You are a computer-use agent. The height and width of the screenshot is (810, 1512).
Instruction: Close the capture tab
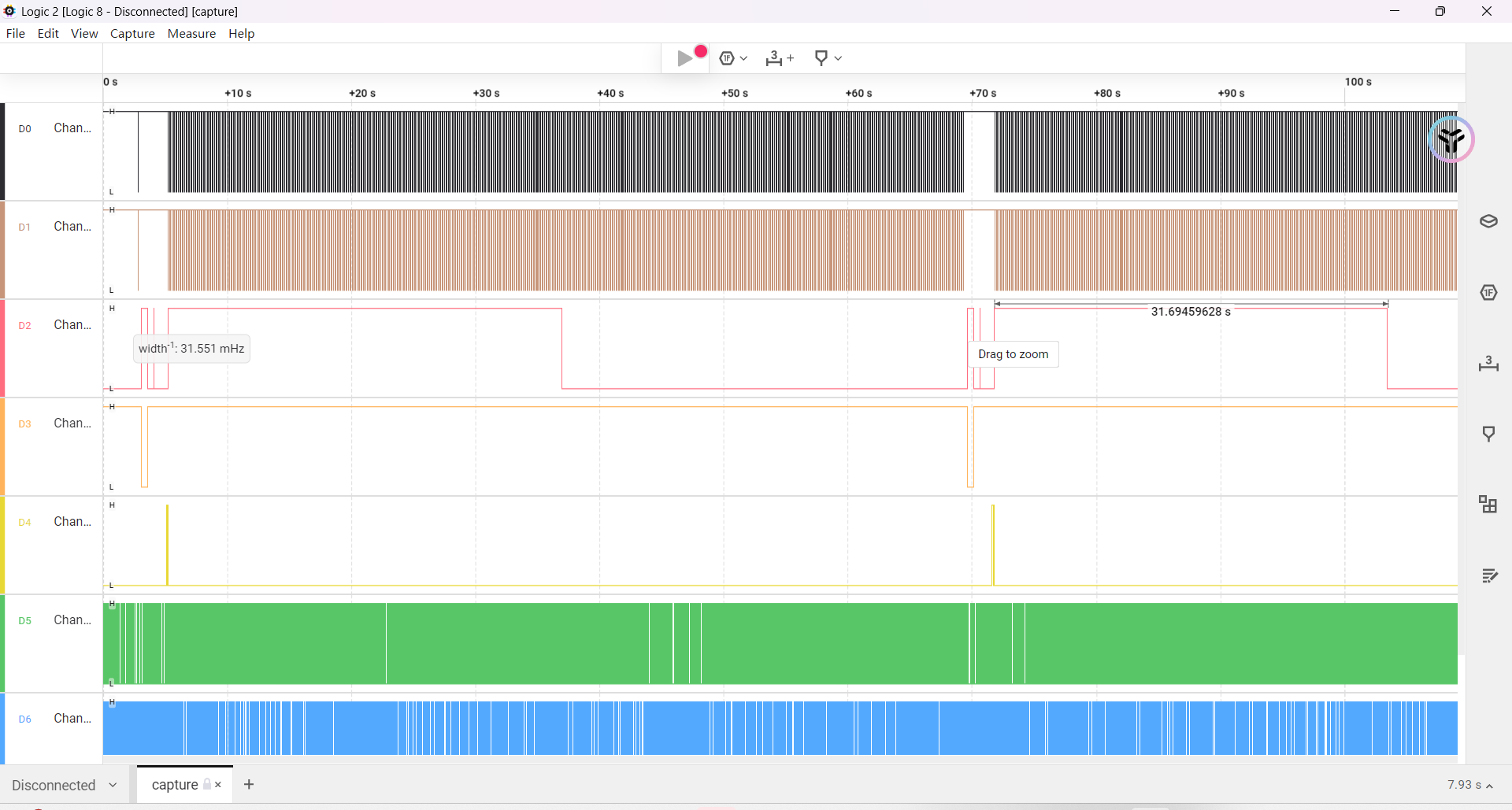pyautogui.click(x=218, y=784)
